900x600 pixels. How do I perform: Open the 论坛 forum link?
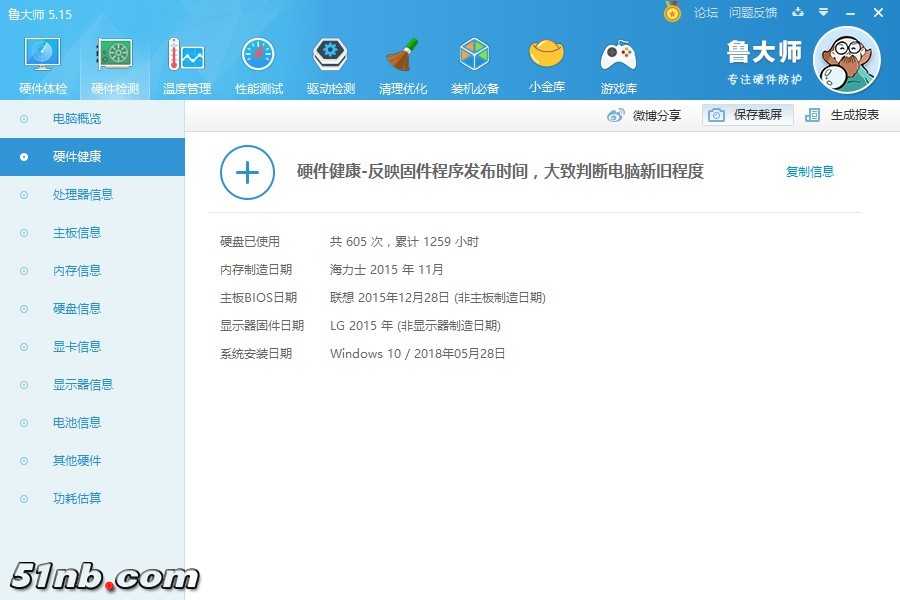click(706, 13)
